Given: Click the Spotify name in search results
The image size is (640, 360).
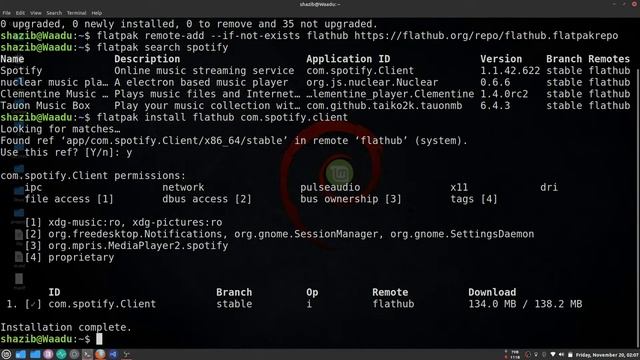Looking at the screenshot, I should 21,71.
